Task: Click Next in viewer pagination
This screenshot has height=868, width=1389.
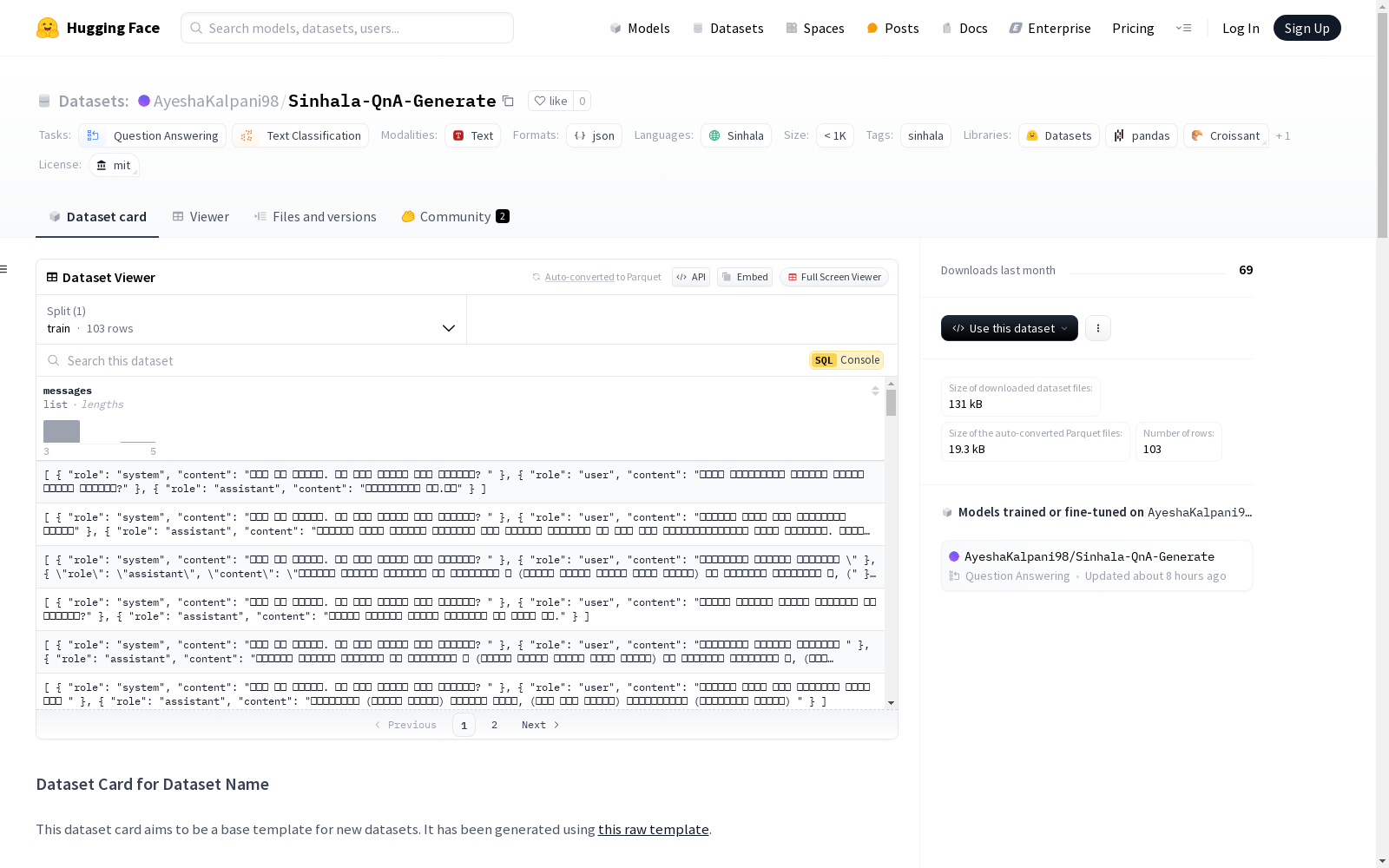Action: [x=541, y=725]
